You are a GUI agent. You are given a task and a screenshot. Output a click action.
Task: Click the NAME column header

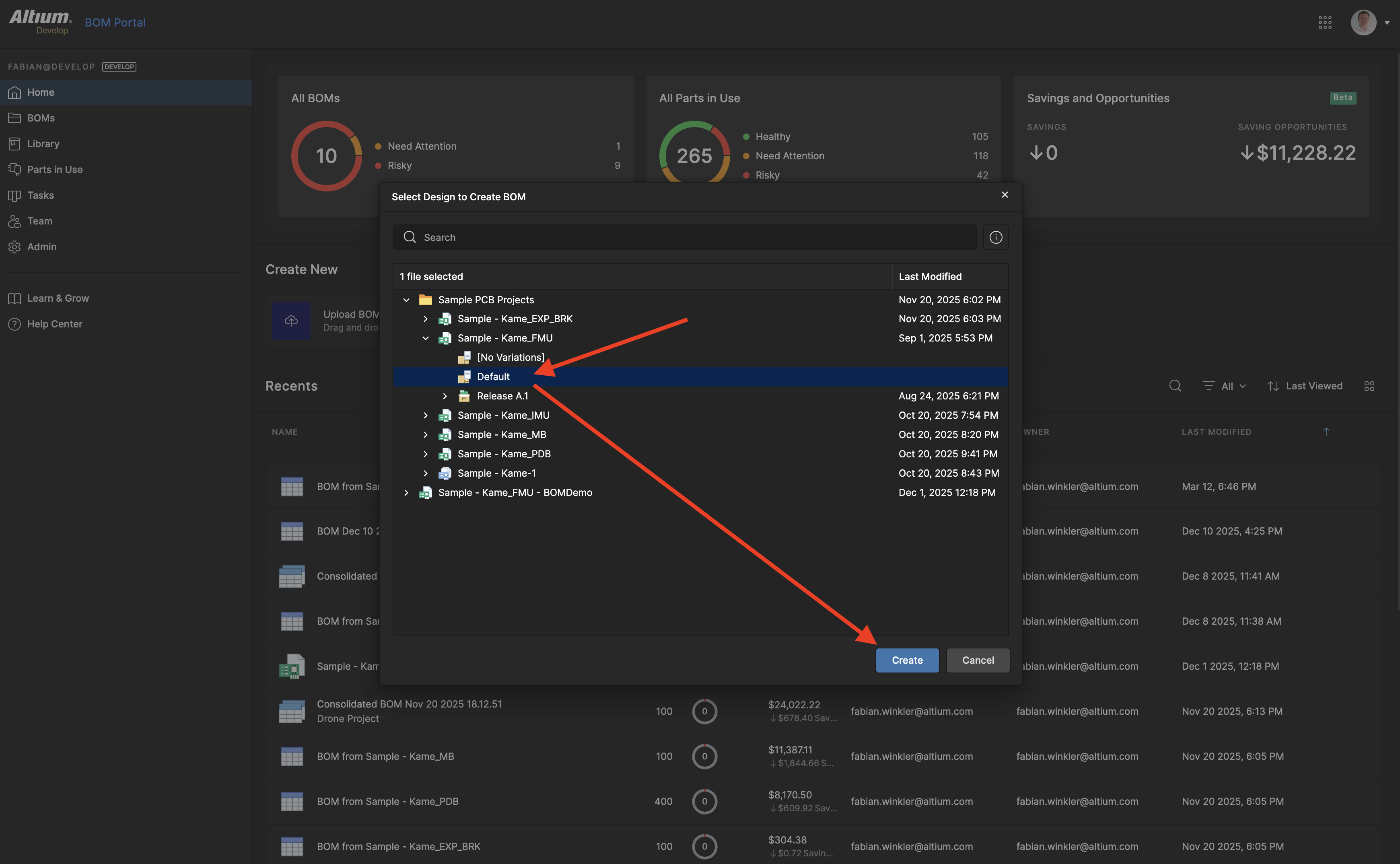(x=284, y=432)
